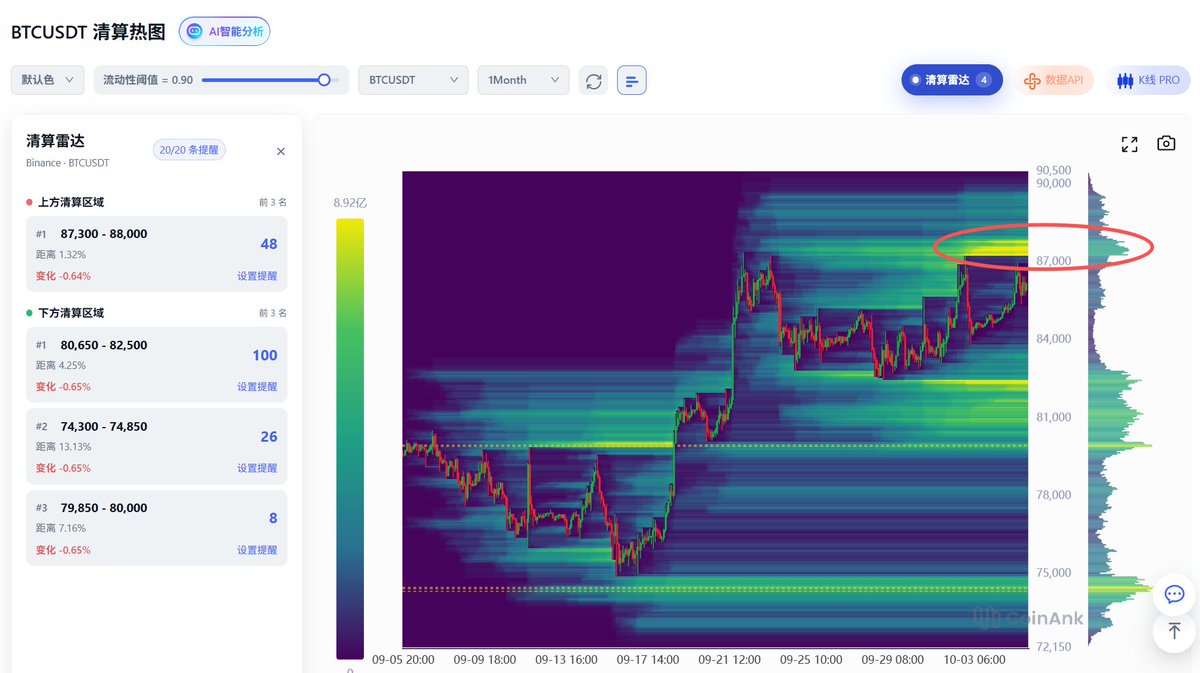Refresh the heatmap data
The image size is (1200, 673).
pyautogui.click(x=594, y=80)
